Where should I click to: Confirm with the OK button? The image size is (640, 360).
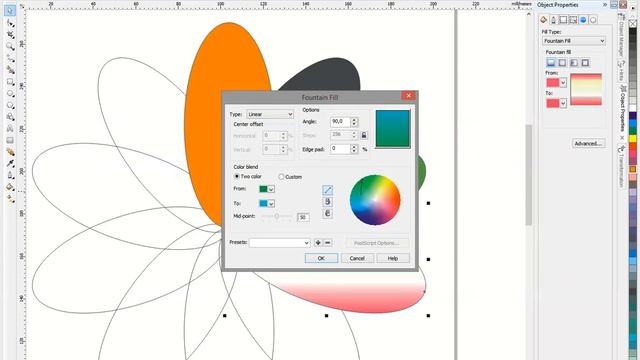pyautogui.click(x=321, y=258)
